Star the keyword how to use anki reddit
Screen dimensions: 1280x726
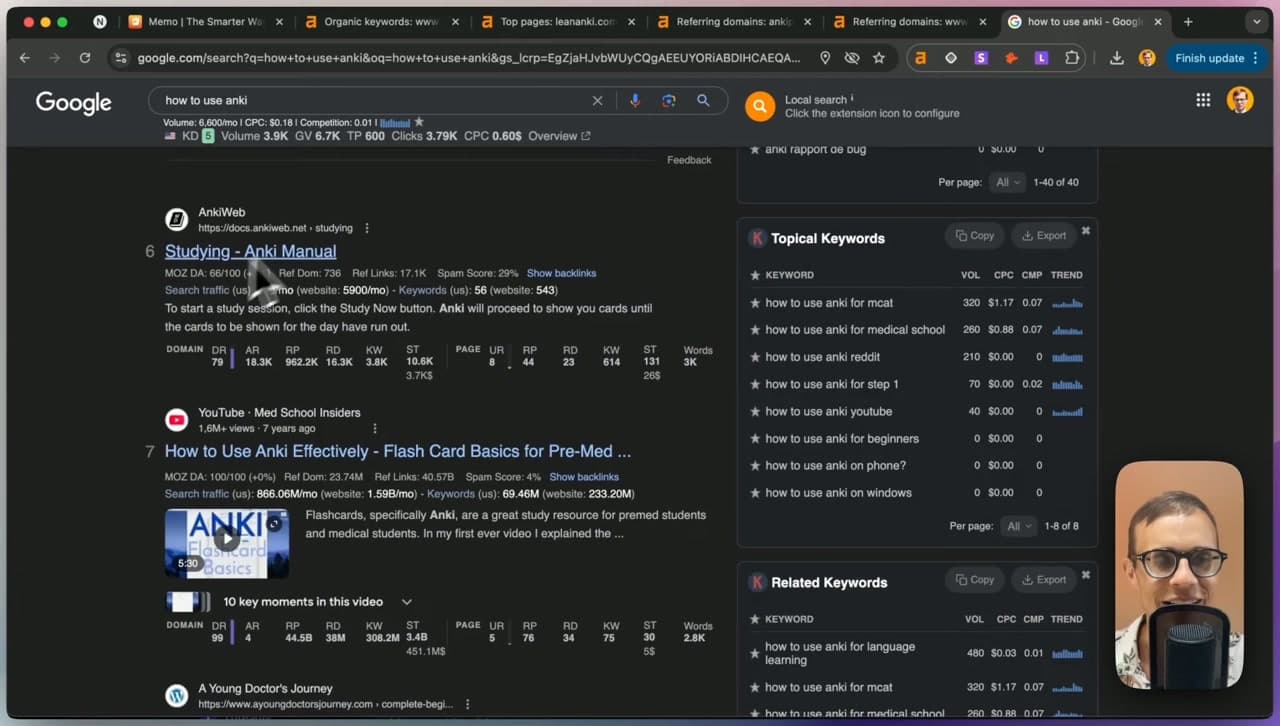click(755, 356)
